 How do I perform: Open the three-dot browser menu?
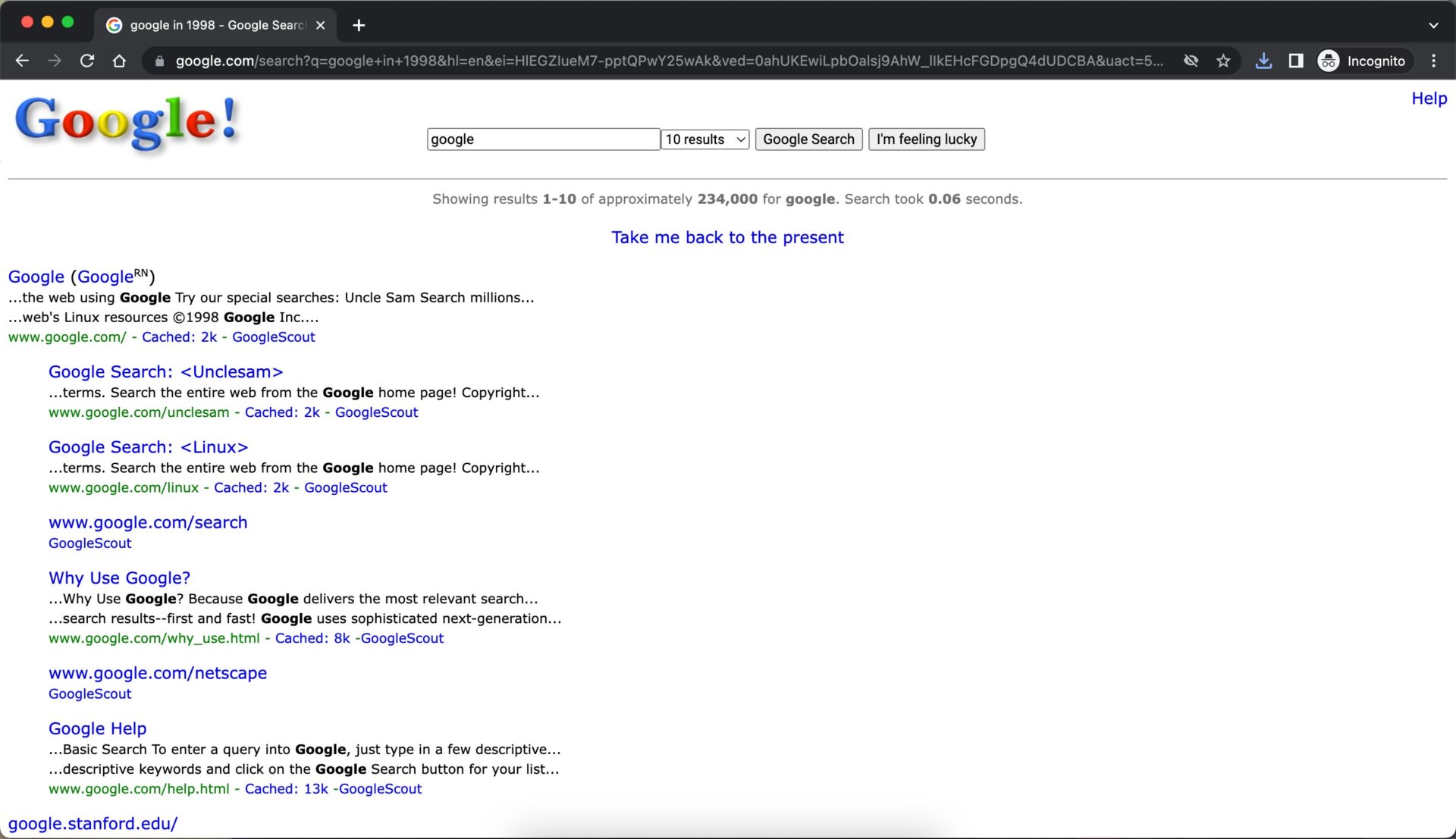pyautogui.click(x=1433, y=61)
